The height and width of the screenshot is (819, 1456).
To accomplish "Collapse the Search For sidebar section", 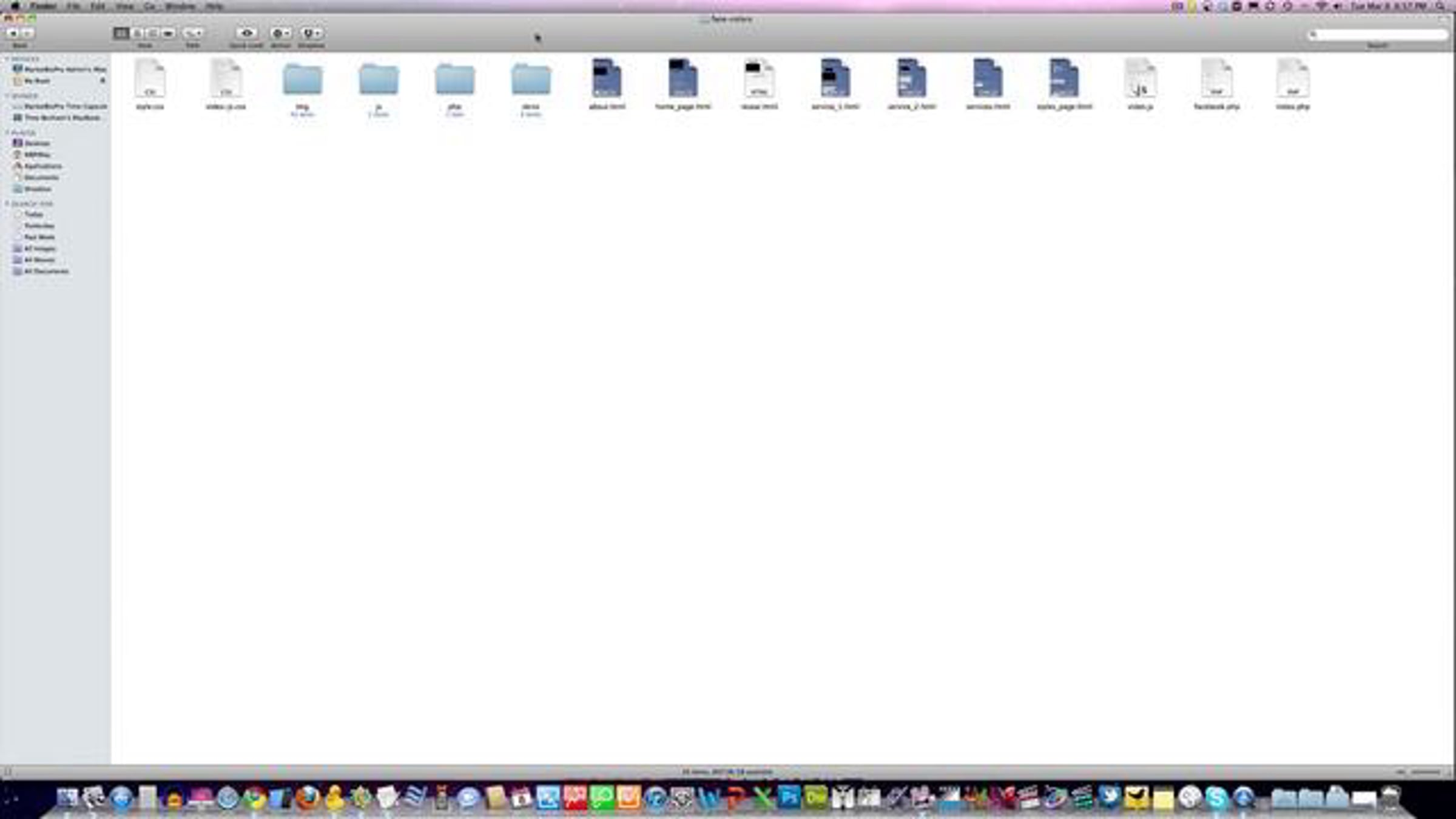I will [7, 204].
